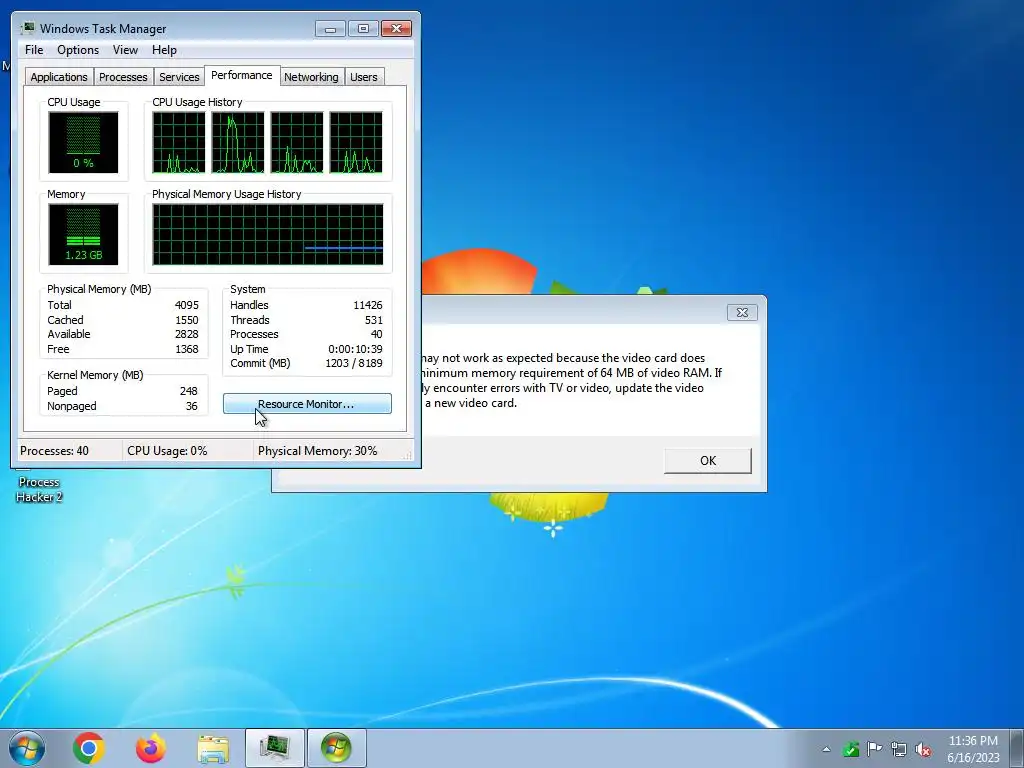Click the fourth CPU Usage History graph
The width and height of the screenshot is (1024, 768).
356,142
